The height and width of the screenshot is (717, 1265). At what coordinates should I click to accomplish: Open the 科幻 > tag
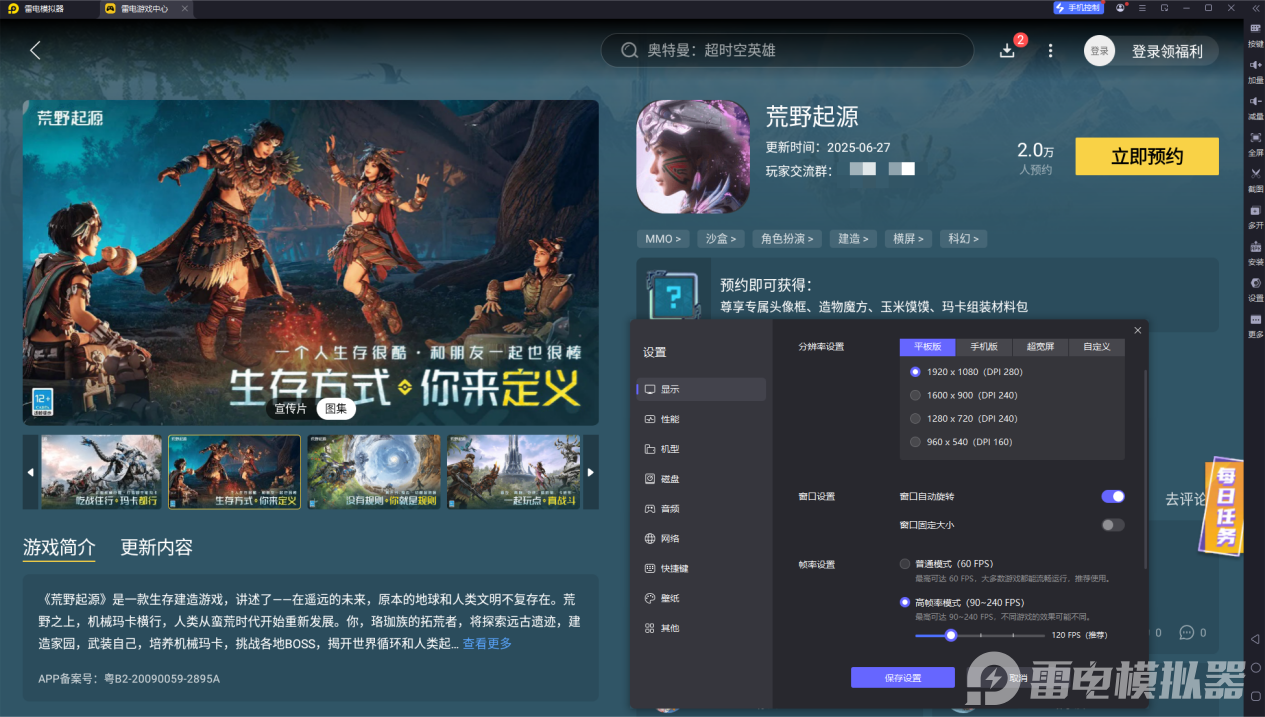click(964, 239)
